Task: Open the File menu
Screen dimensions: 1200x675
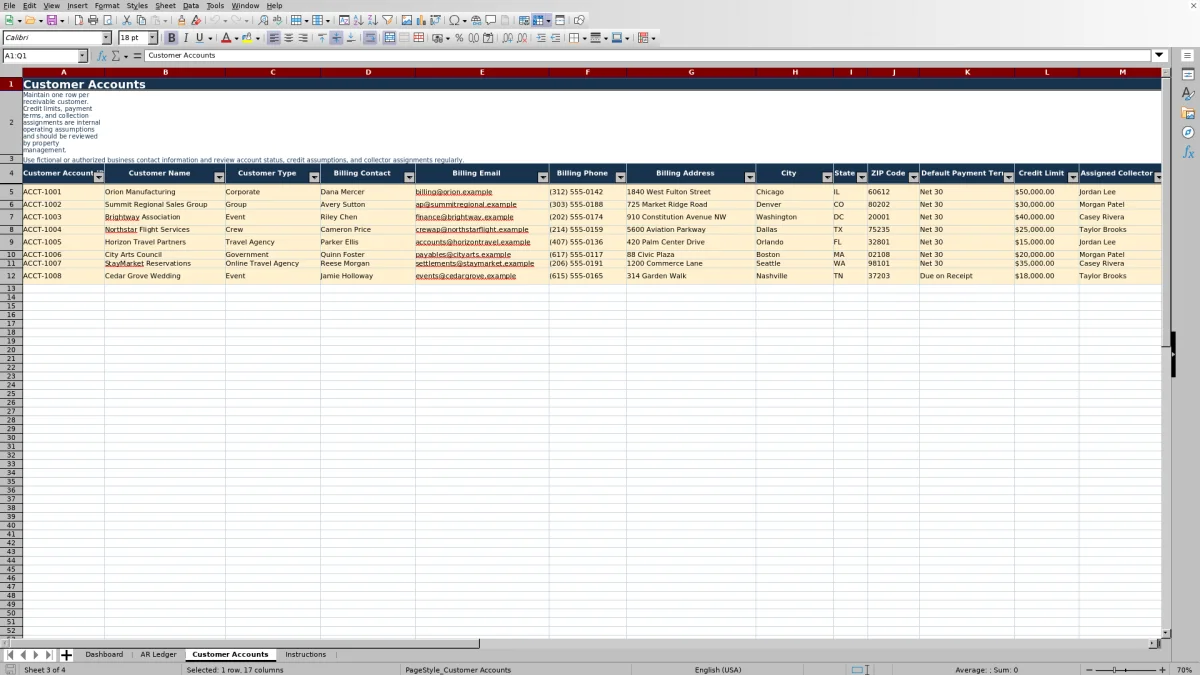Action: pyautogui.click(x=8, y=5)
